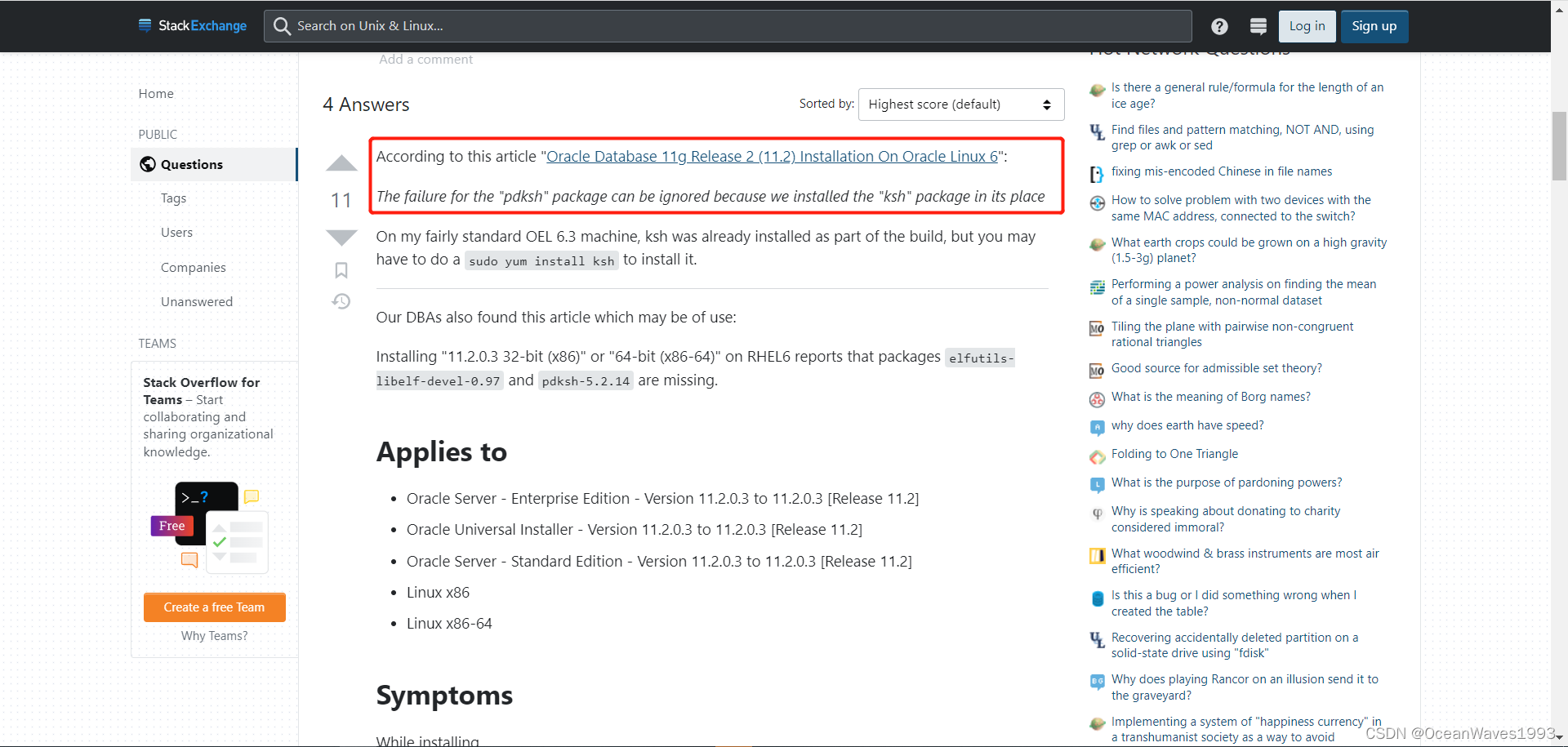The image size is (1568, 747).
Task: Open 'What is the purpose of pardoning powers?'
Action: (1226, 482)
